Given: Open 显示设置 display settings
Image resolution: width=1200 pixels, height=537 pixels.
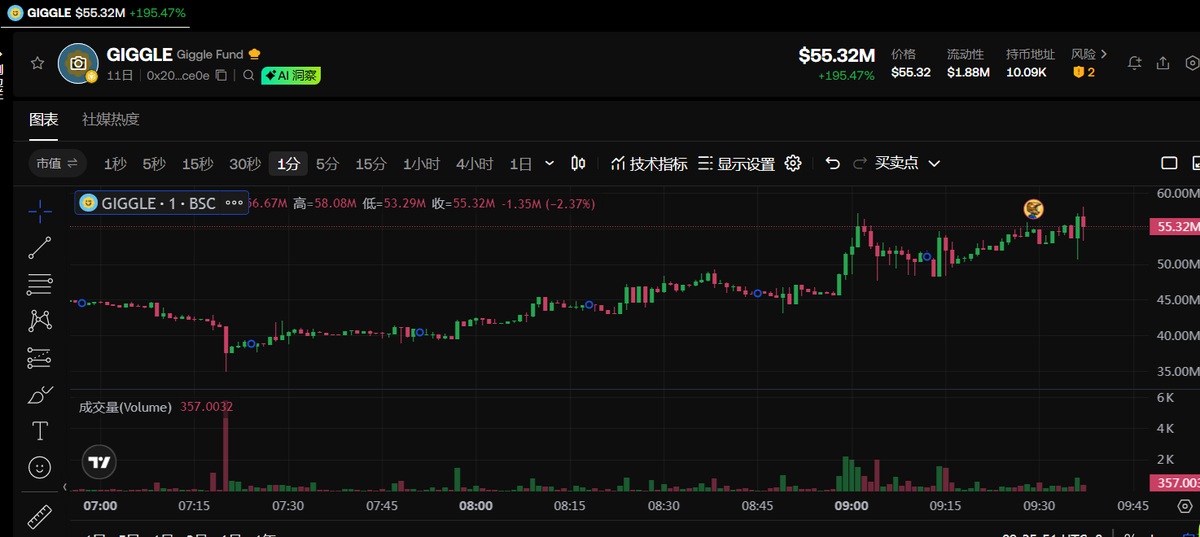Looking at the screenshot, I should point(737,164).
